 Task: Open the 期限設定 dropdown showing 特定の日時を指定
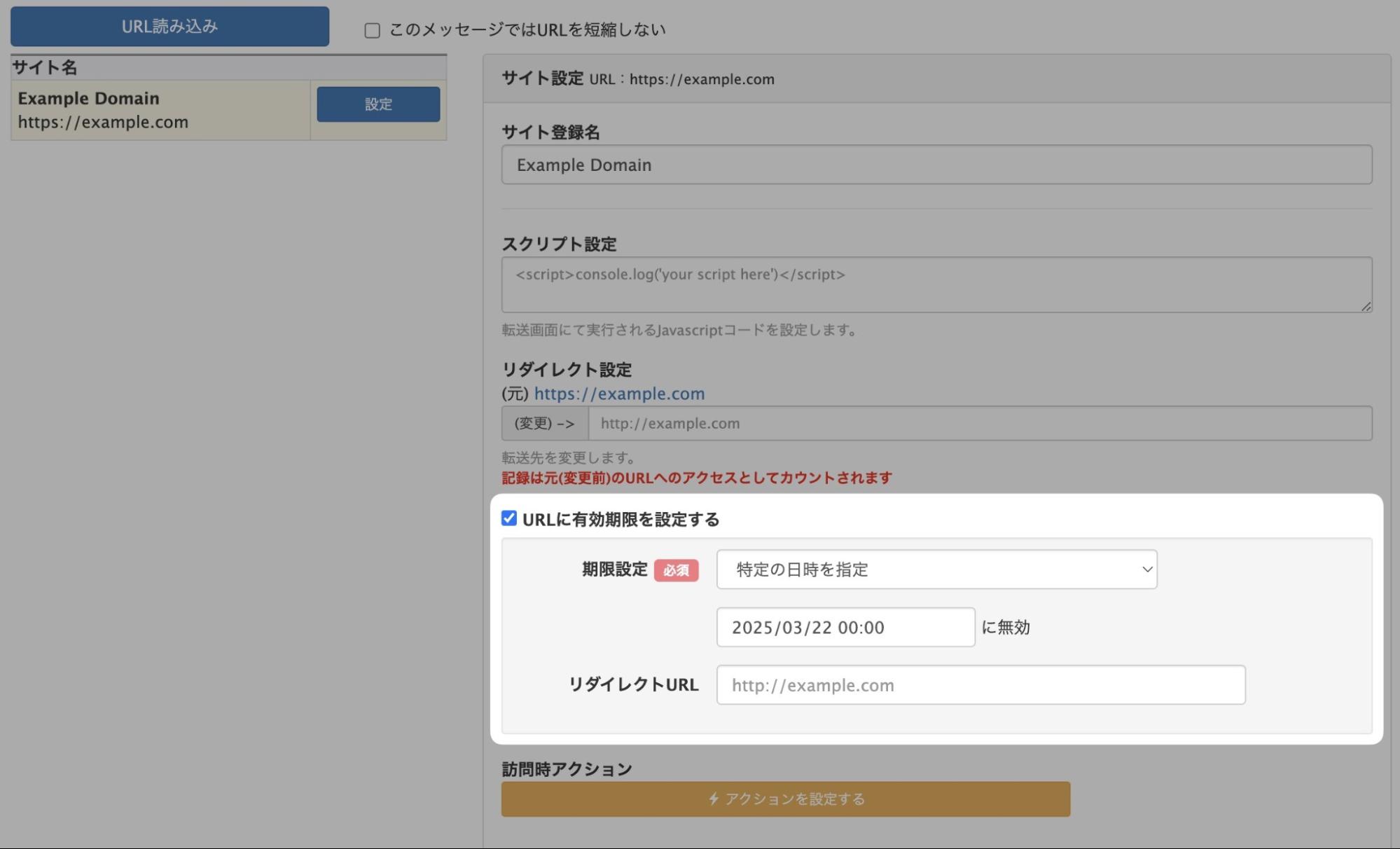936,570
